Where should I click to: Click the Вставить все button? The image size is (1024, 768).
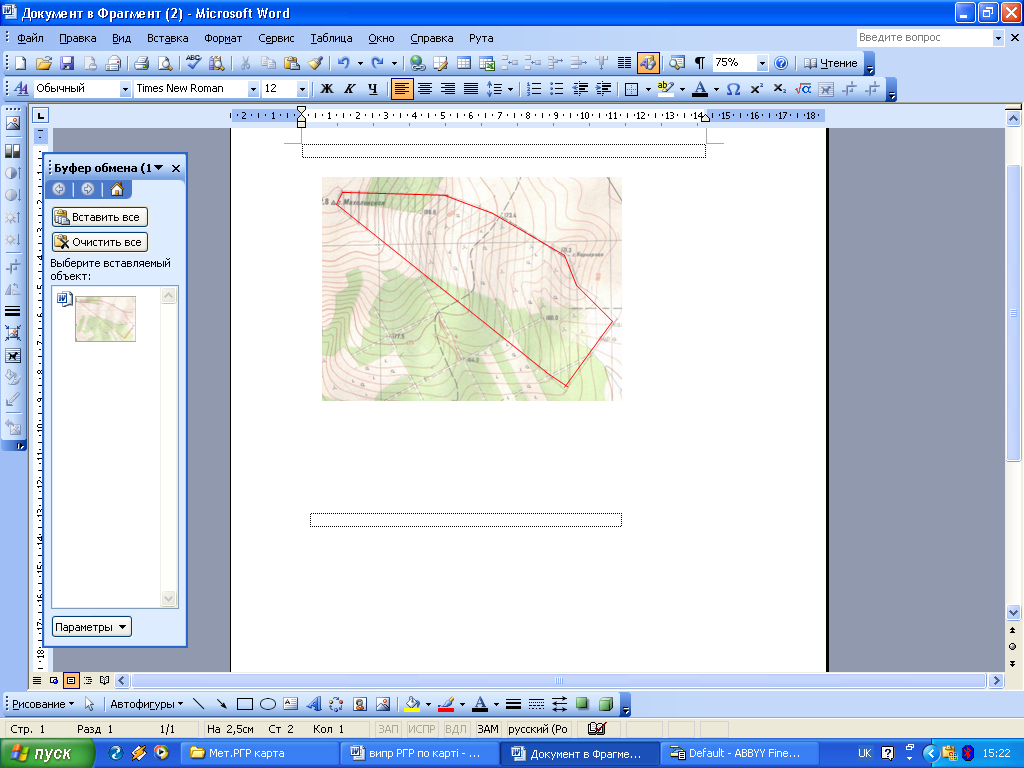point(100,217)
